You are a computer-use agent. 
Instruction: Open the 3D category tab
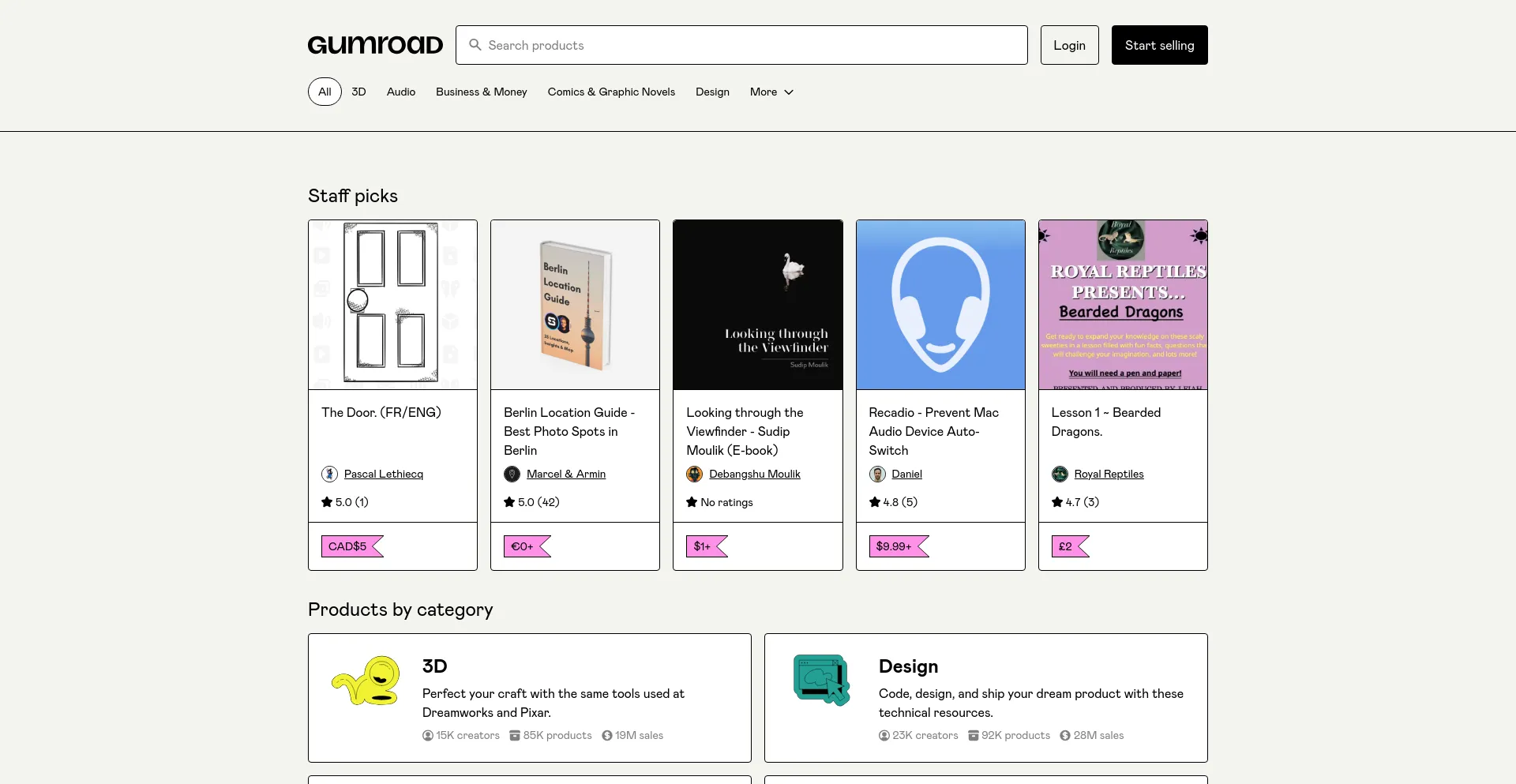(358, 92)
